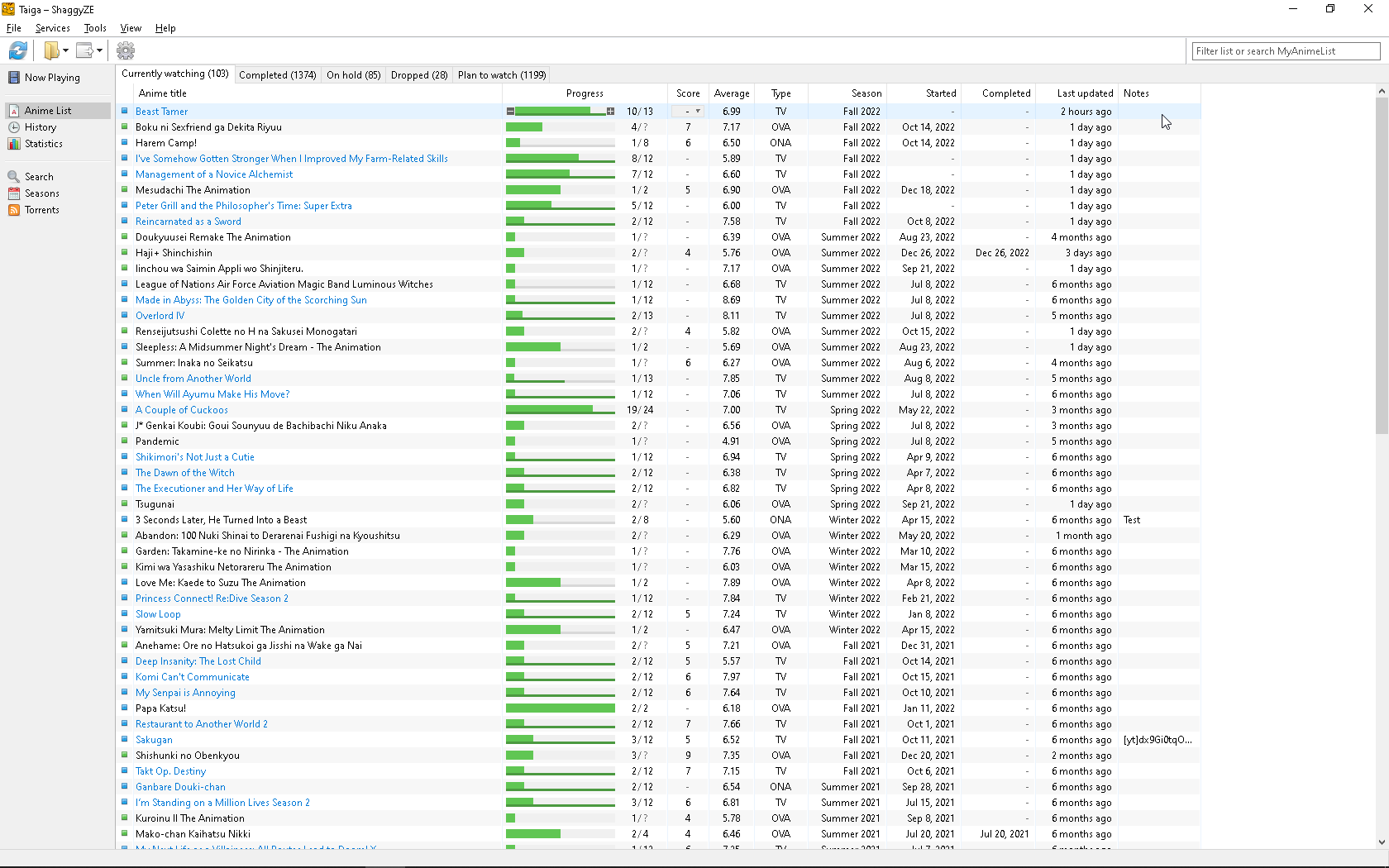
Task: Open the Torrents section
Action: tap(41, 210)
